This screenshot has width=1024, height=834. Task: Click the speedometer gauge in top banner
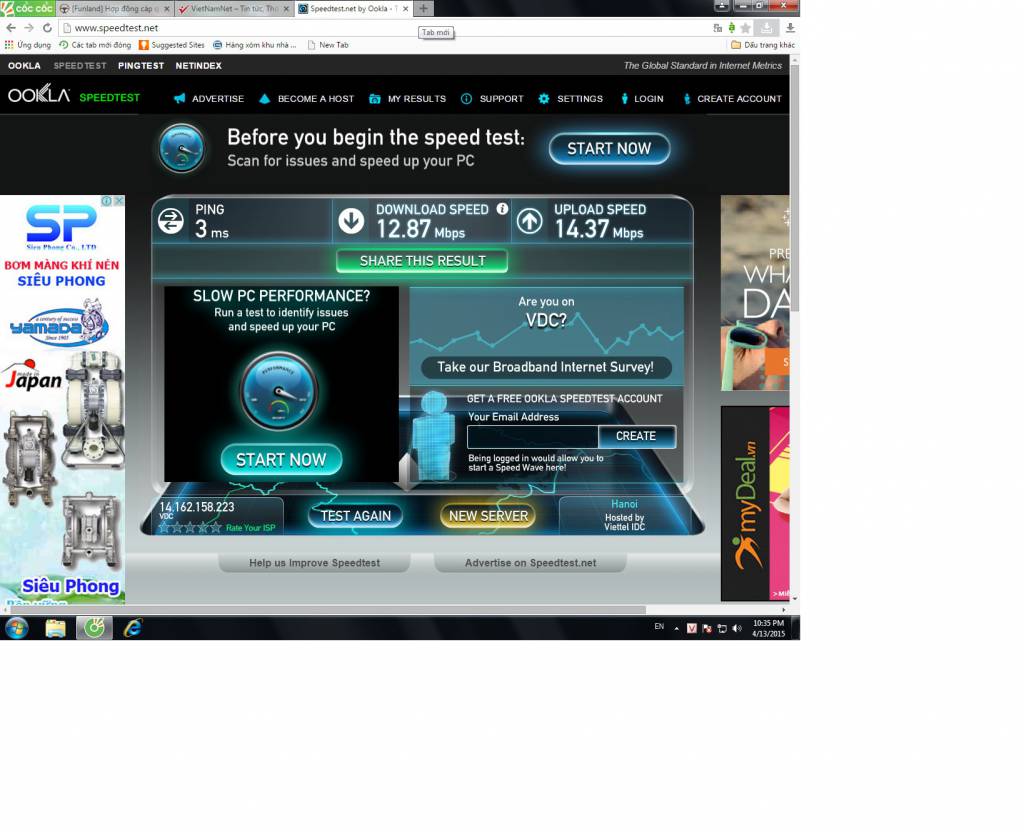(x=182, y=148)
